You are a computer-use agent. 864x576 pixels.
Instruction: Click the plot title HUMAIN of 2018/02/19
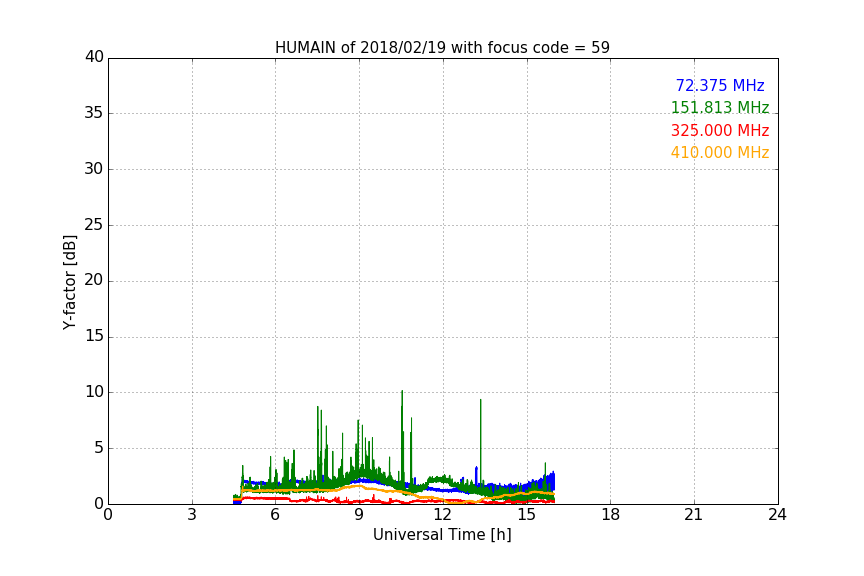pos(442,48)
